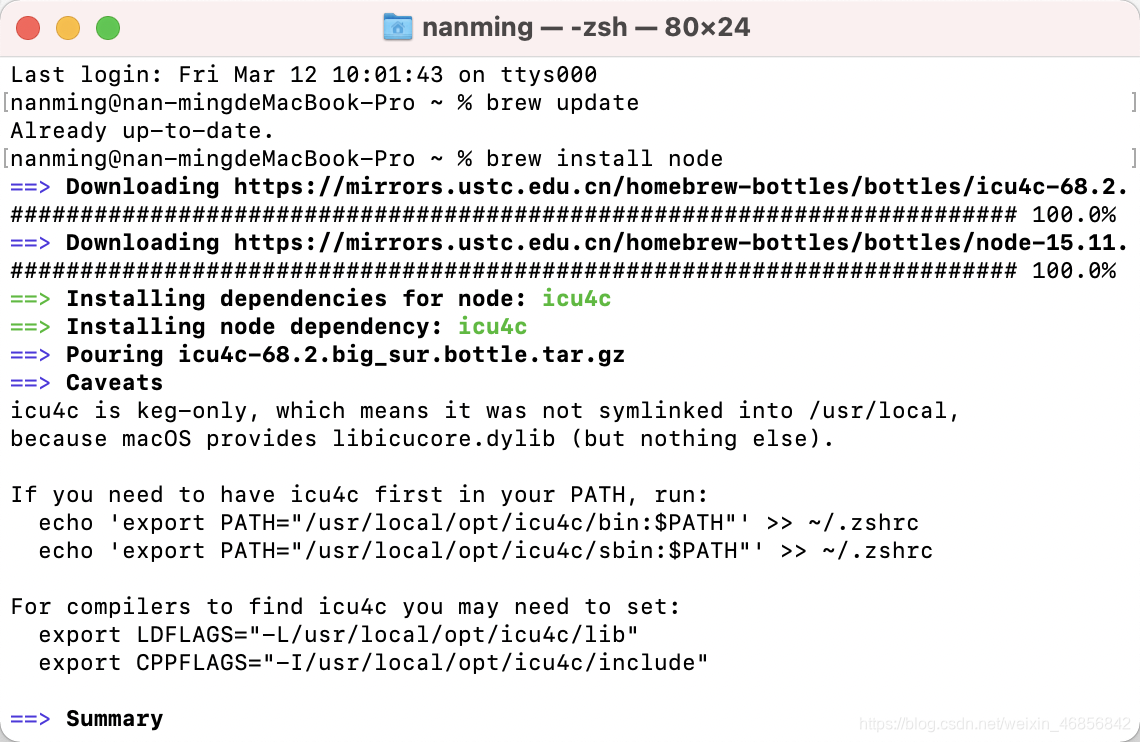1140x742 pixels.
Task: Click the Caveats section heading
Action: [x=114, y=383]
